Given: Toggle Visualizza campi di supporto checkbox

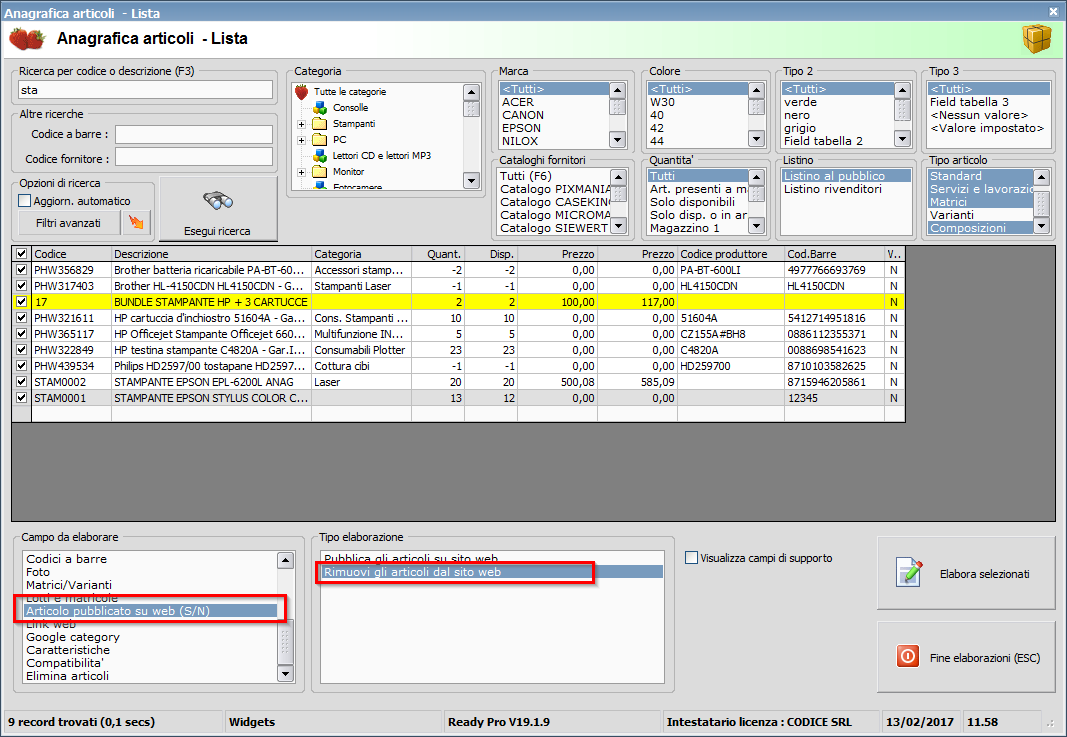Looking at the screenshot, I should (691, 558).
